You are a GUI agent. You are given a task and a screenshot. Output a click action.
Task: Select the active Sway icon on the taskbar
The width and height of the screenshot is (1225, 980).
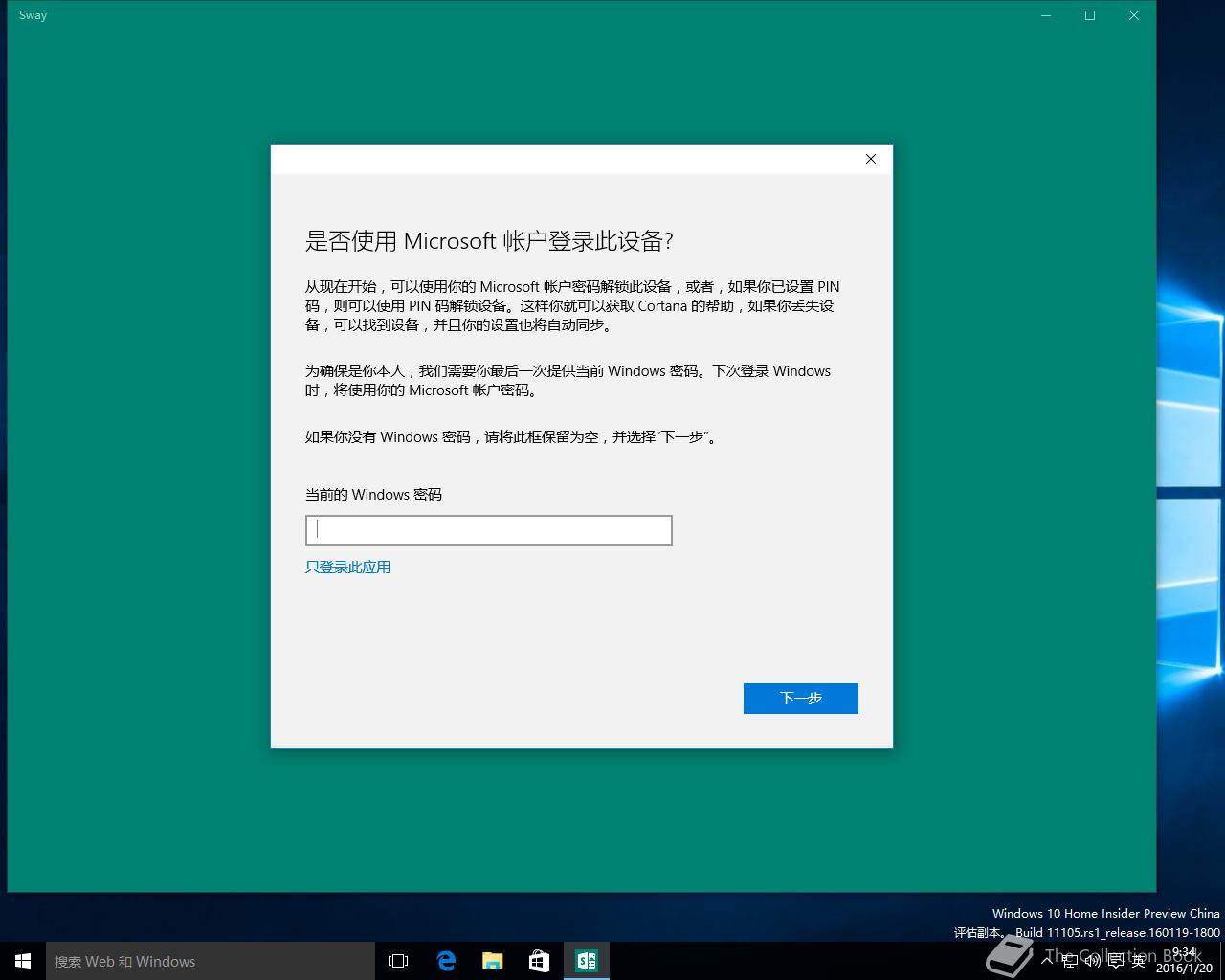click(587, 961)
